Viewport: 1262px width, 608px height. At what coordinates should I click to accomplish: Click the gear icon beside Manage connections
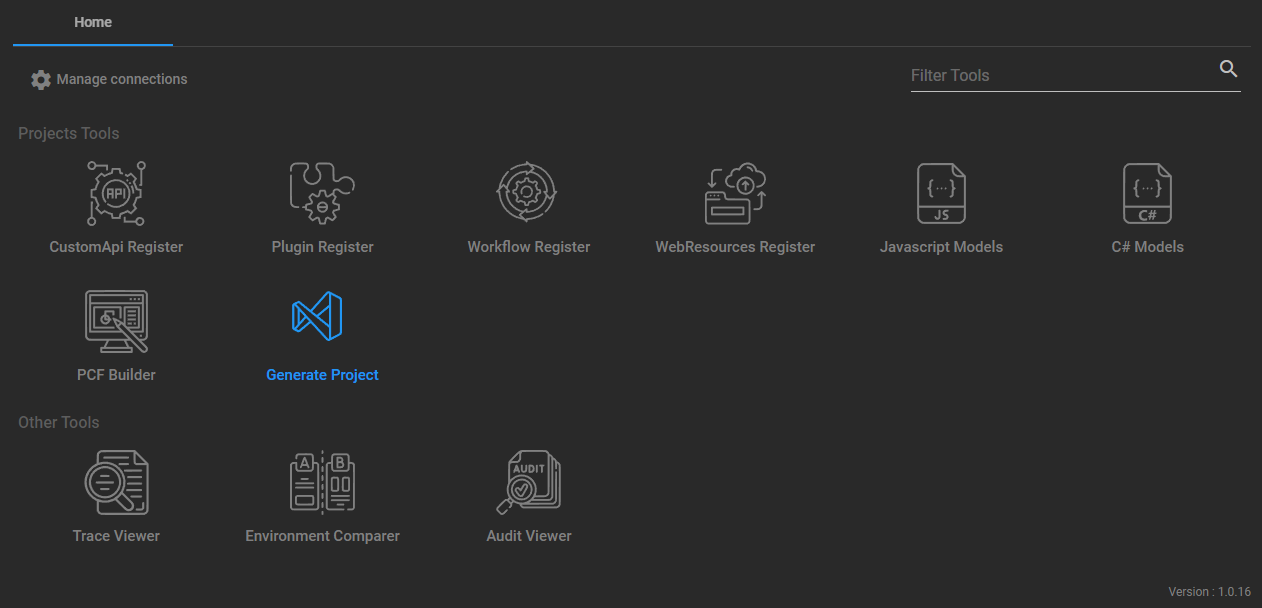pyautogui.click(x=41, y=80)
